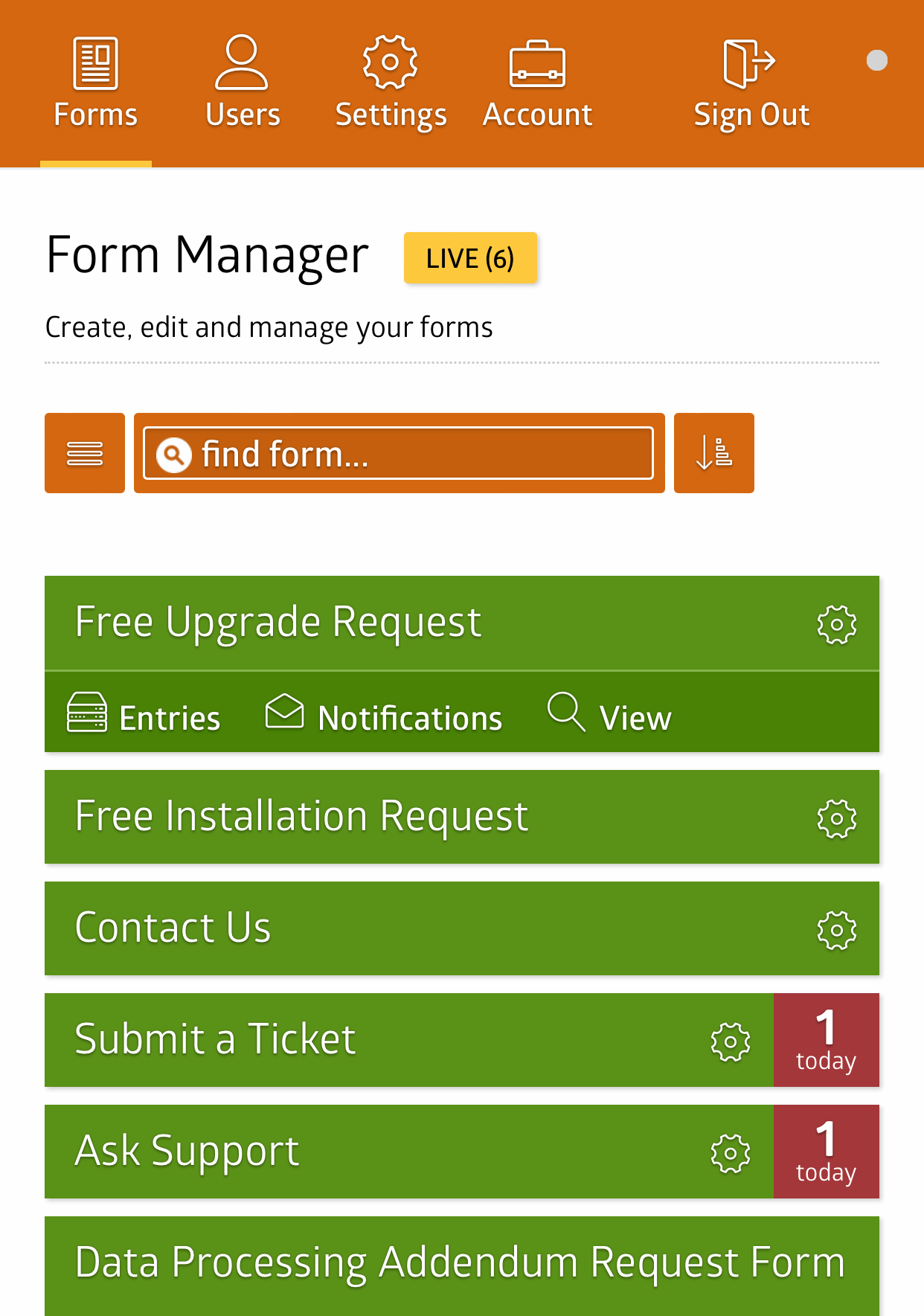The width and height of the screenshot is (924, 1316).
Task: Expand Data Processing Addendum Request Form
Action: pyautogui.click(x=462, y=1266)
